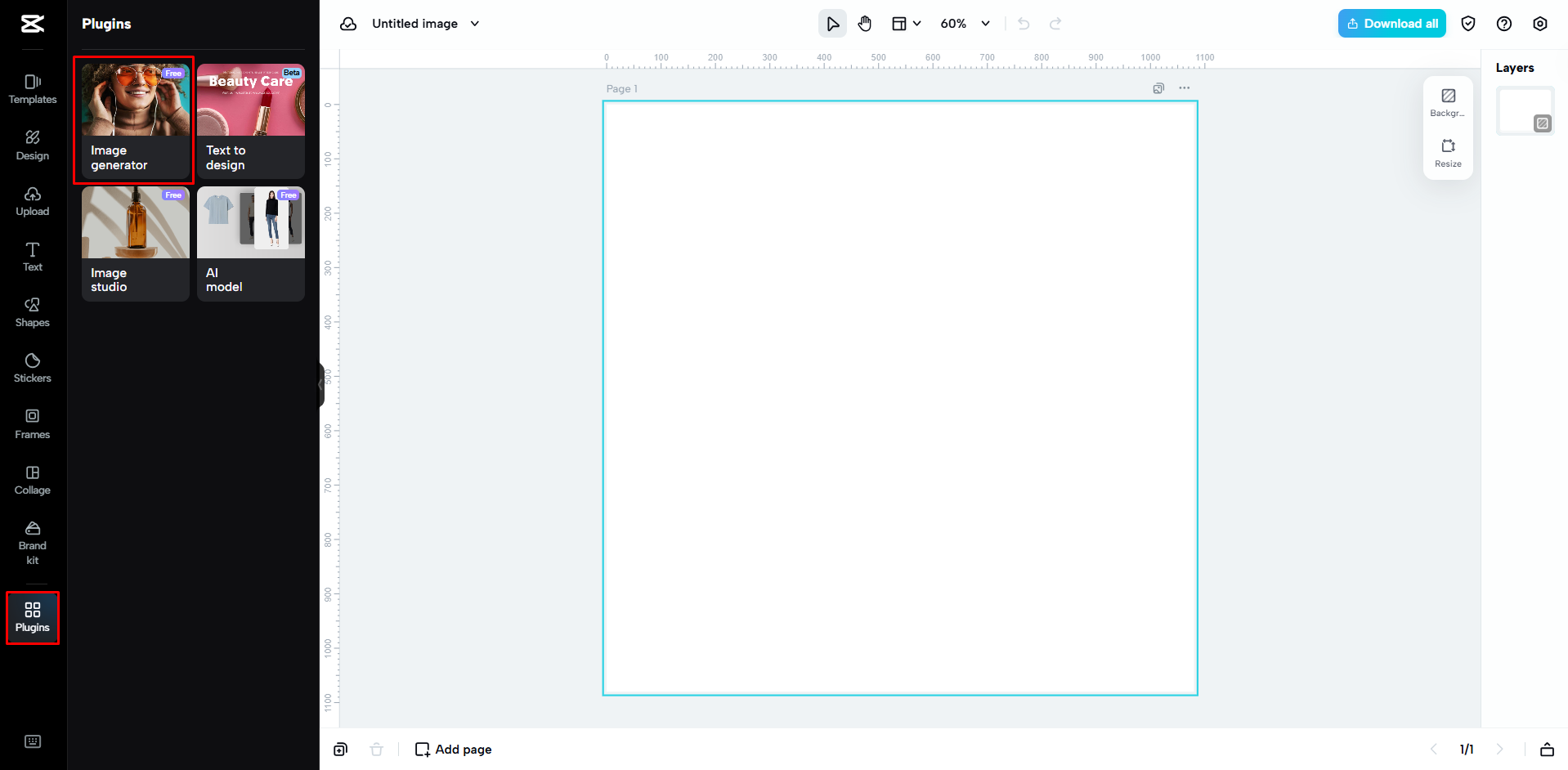Click the Download all button
The image size is (1568, 770).
click(1391, 23)
